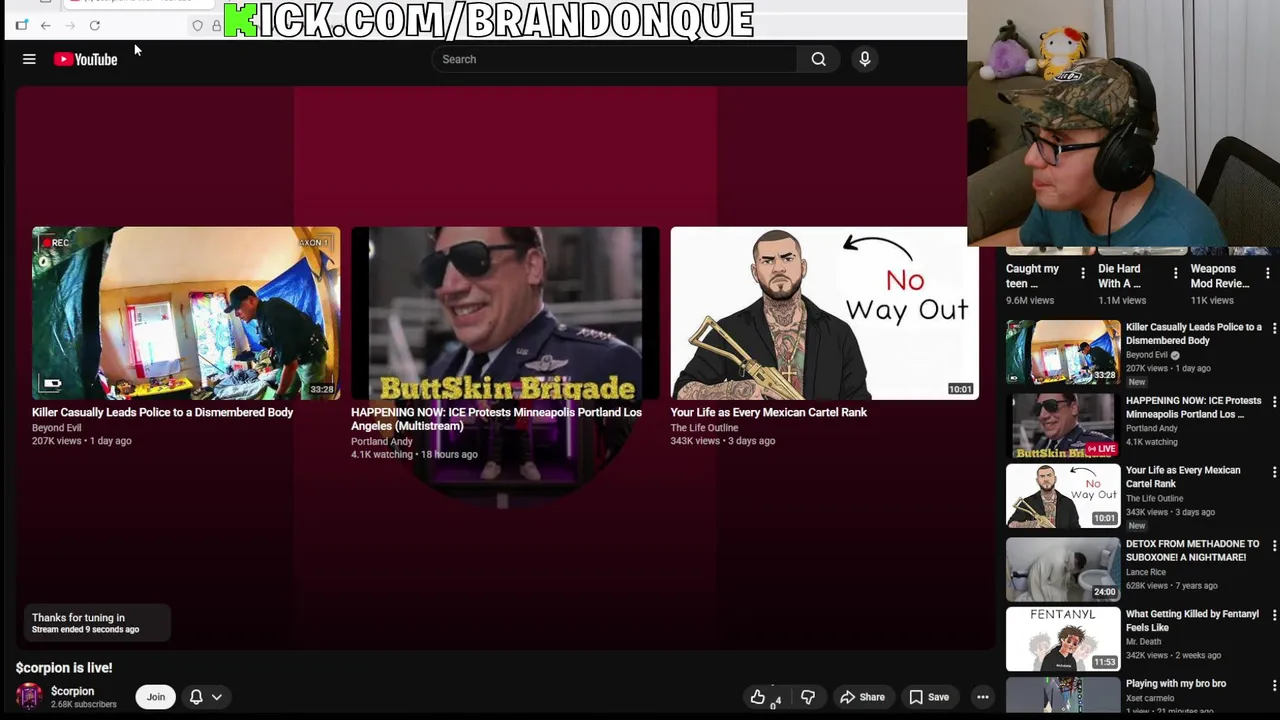1280x720 pixels.
Task: Open Detox from Methadone video thumbnail
Action: 1063,569
